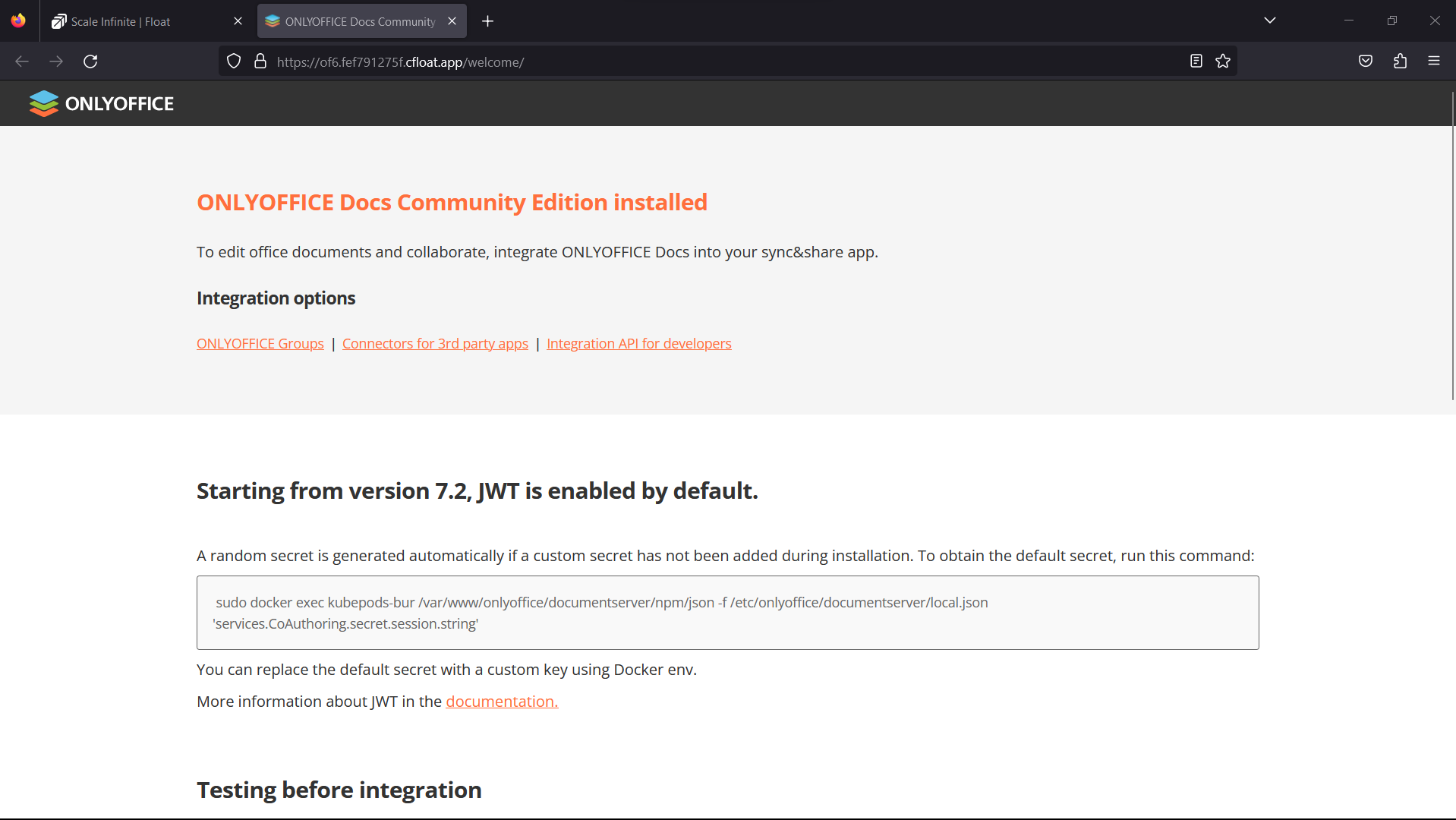Image resolution: width=1456 pixels, height=820 pixels.
Task: Open Integration API for developers link
Action: (639, 344)
